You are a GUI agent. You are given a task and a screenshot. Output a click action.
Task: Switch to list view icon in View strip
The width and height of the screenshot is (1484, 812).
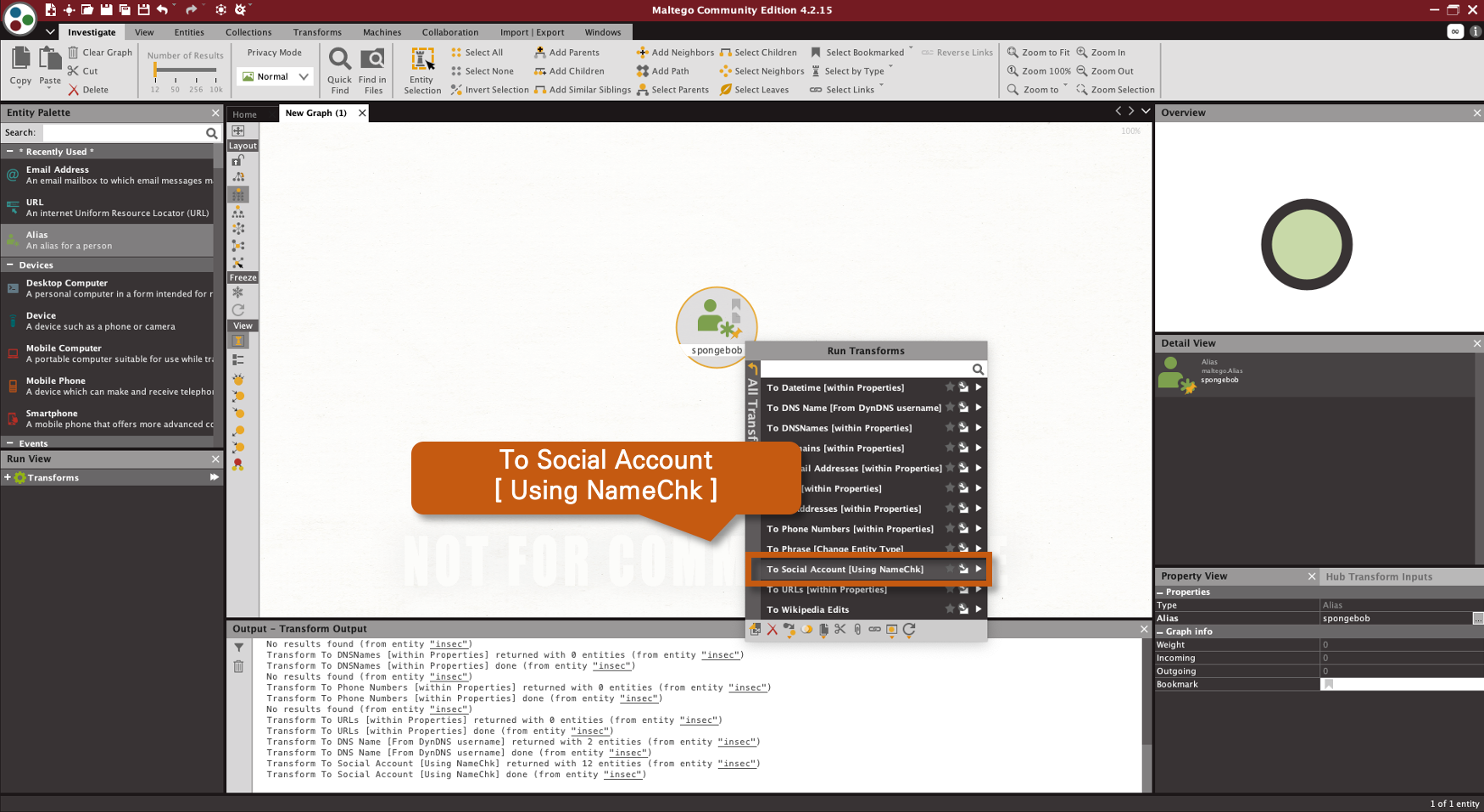(x=238, y=360)
